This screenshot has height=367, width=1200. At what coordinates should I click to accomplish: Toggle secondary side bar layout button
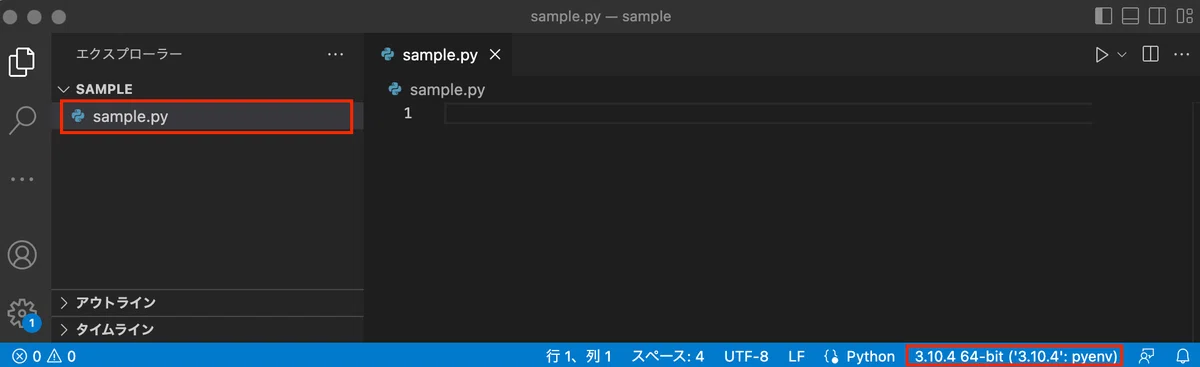point(1158,16)
